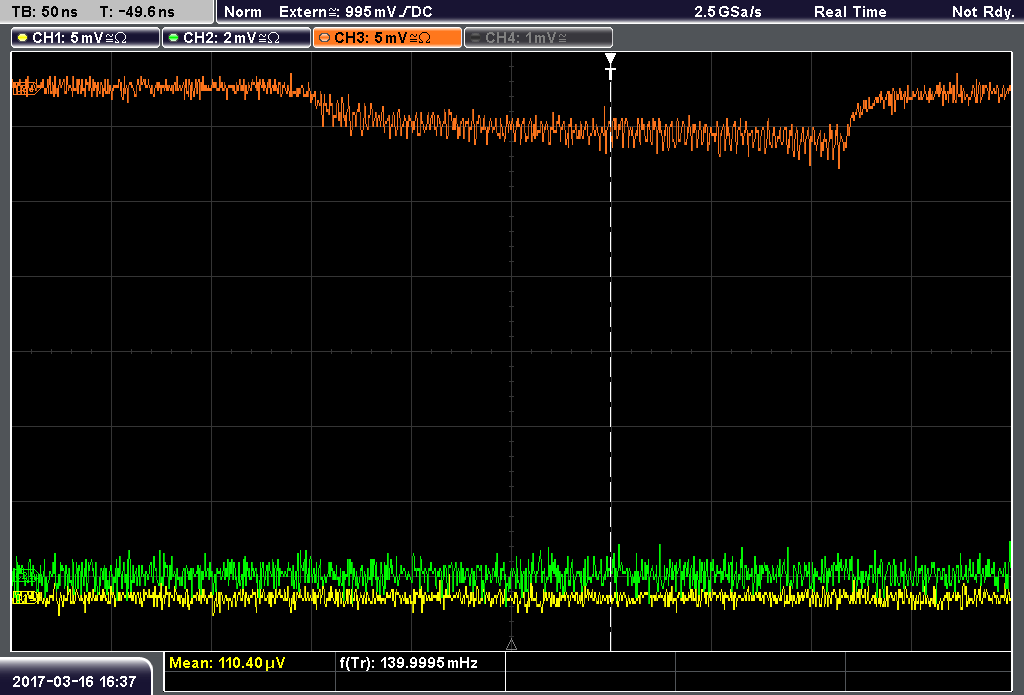Click the T: -49.6 ns trigger offset readout
The image size is (1024, 695).
(137, 12)
